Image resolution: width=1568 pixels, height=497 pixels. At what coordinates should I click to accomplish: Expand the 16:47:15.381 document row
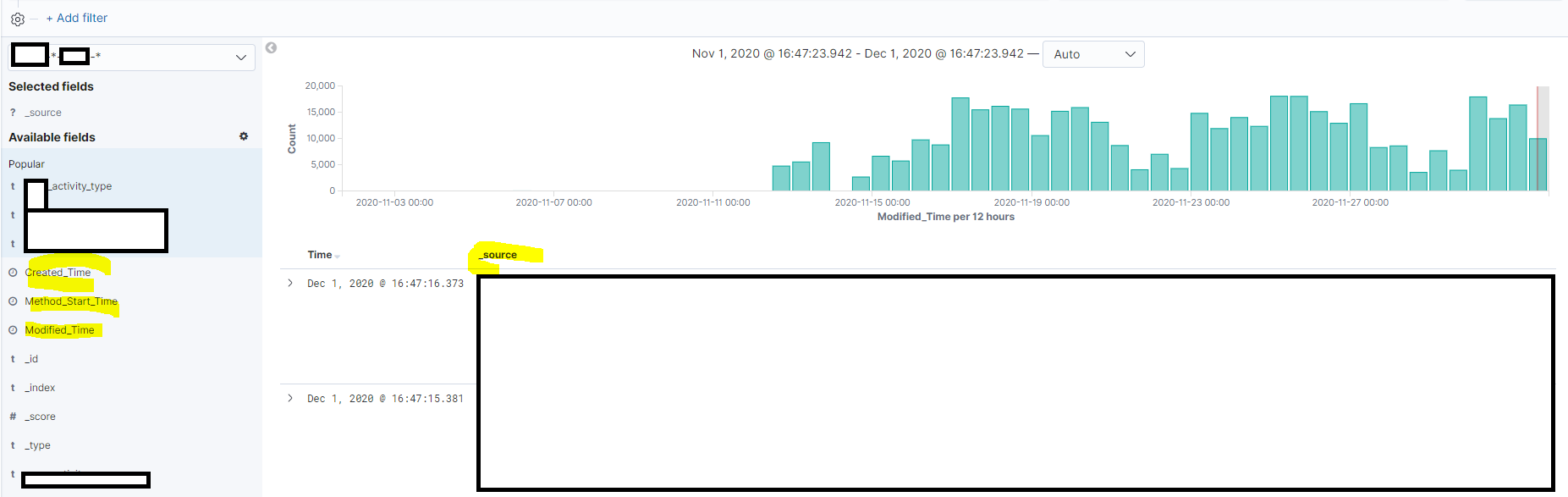pyautogui.click(x=290, y=398)
